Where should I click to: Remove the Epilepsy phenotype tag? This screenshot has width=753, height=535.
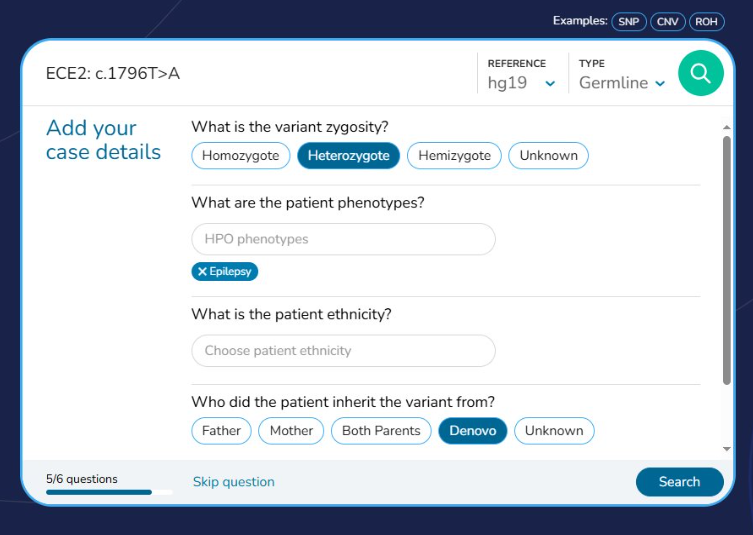(x=203, y=271)
